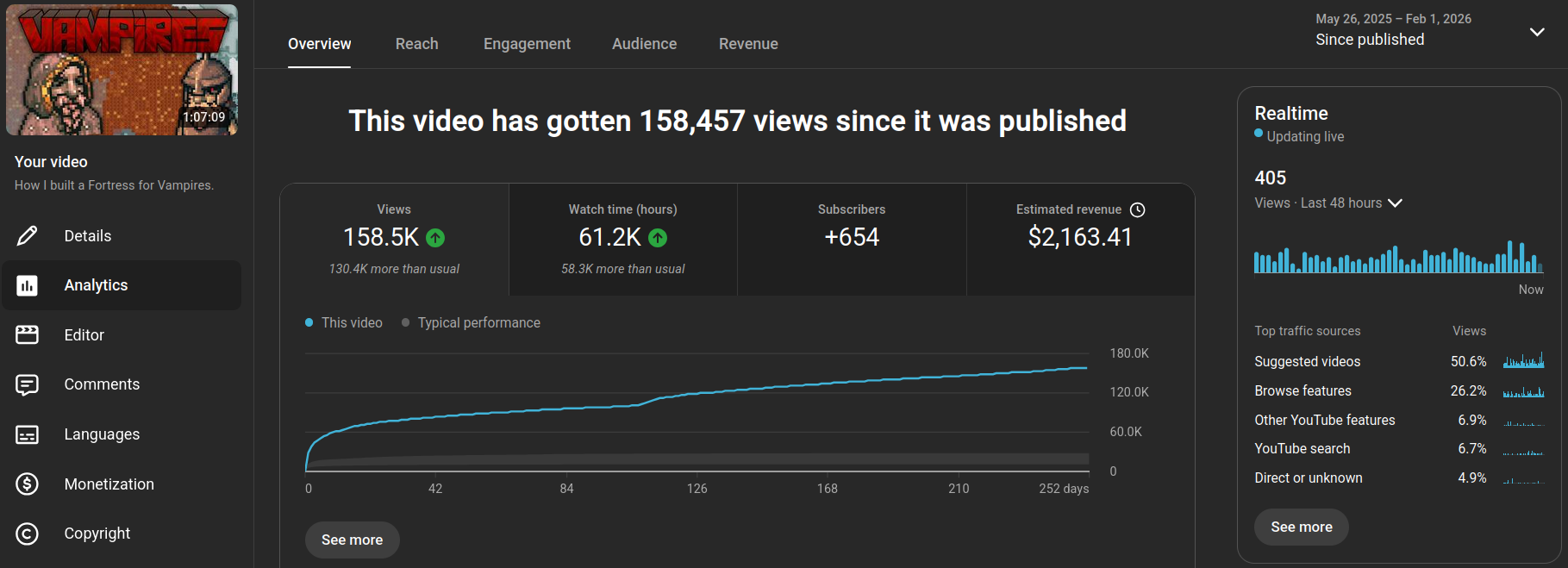
Task: Toggle the This video chart legend
Action: tap(344, 322)
